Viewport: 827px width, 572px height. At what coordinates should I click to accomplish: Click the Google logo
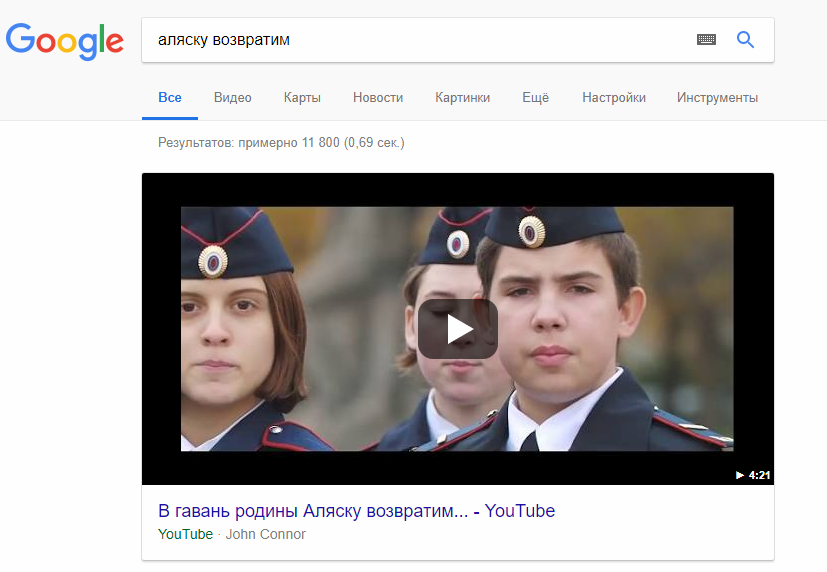[x=64, y=41]
